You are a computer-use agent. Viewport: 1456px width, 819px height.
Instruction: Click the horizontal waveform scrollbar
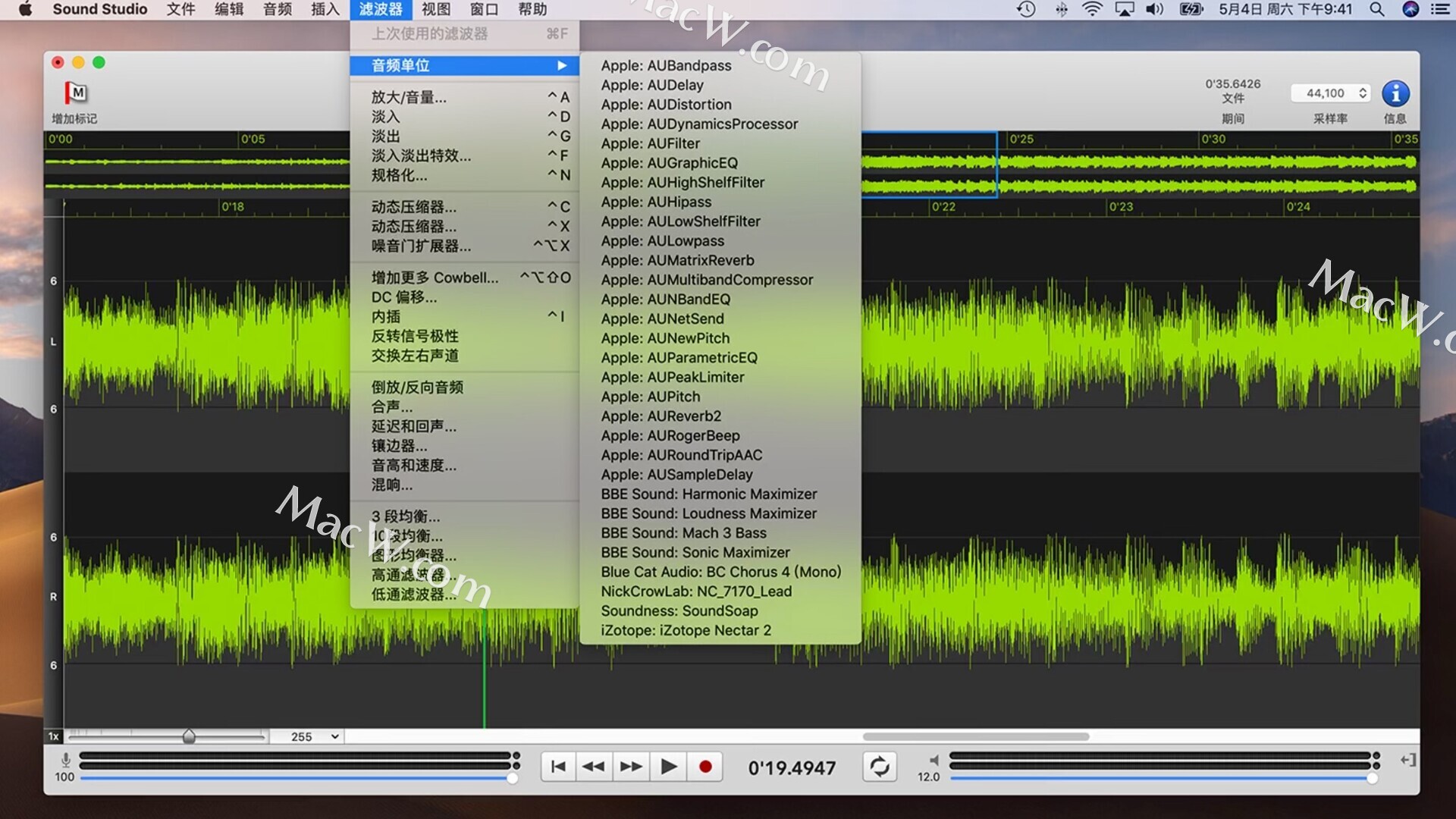coord(976,736)
